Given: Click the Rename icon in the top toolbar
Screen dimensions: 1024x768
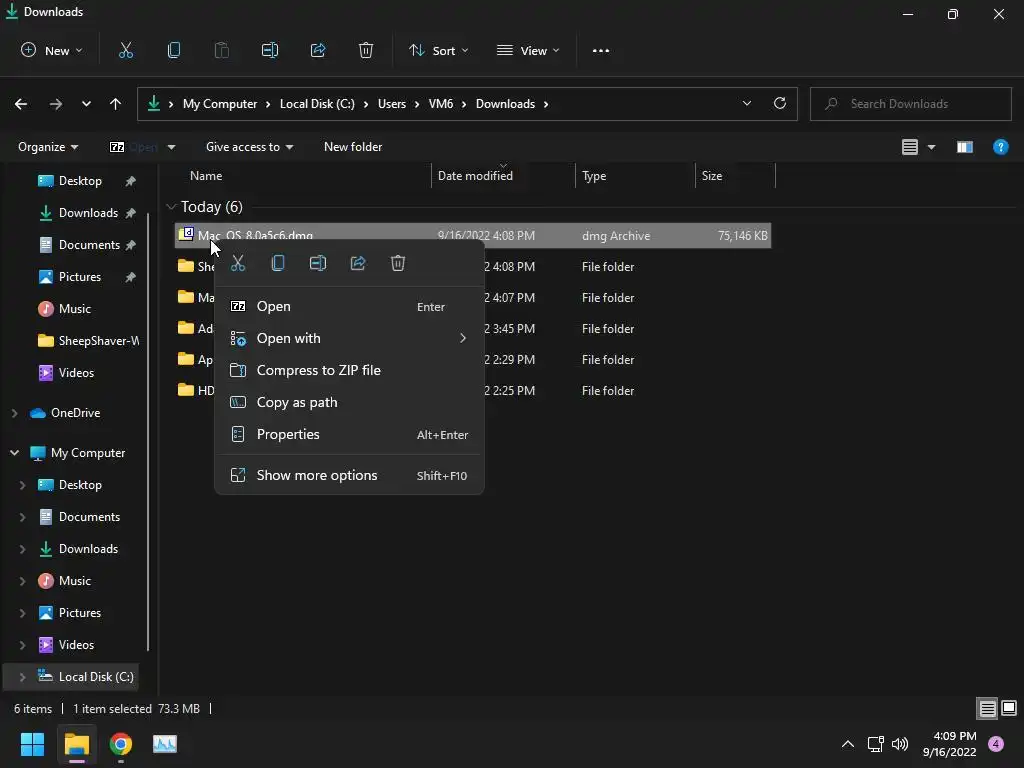Looking at the screenshot, I should point(270,50).
